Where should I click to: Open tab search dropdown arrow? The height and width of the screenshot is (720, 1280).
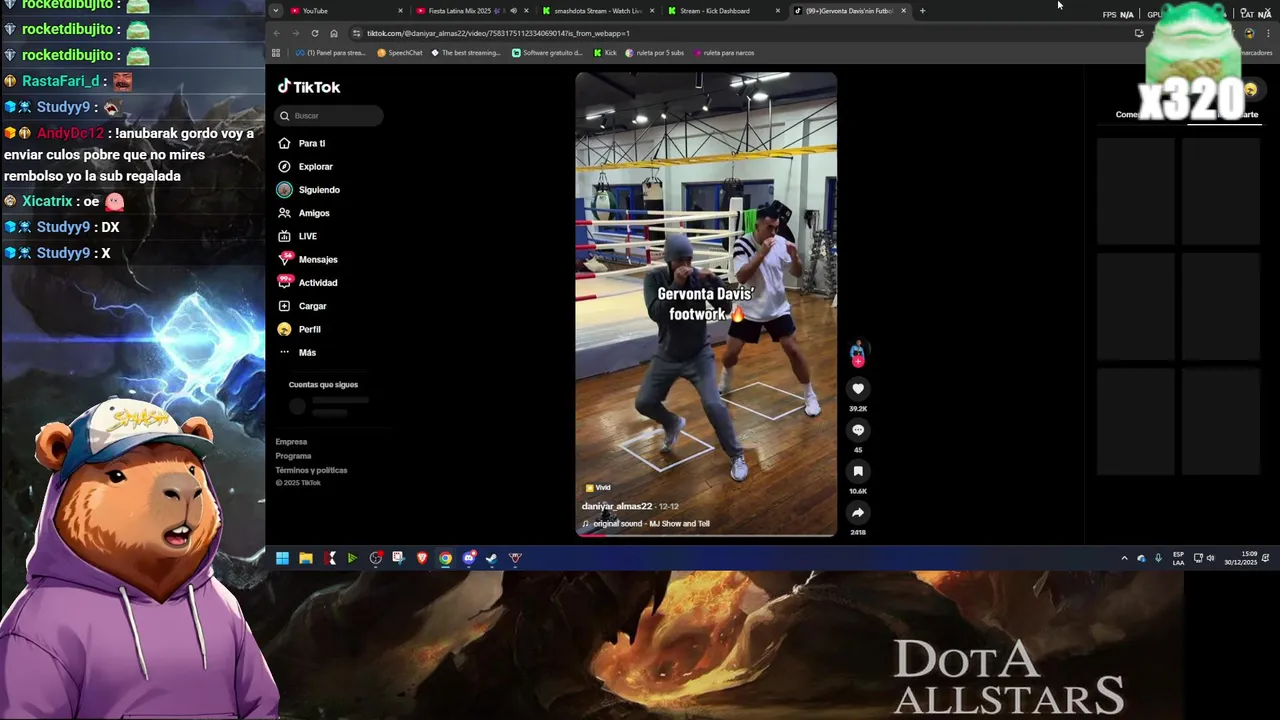click(275, 11)
